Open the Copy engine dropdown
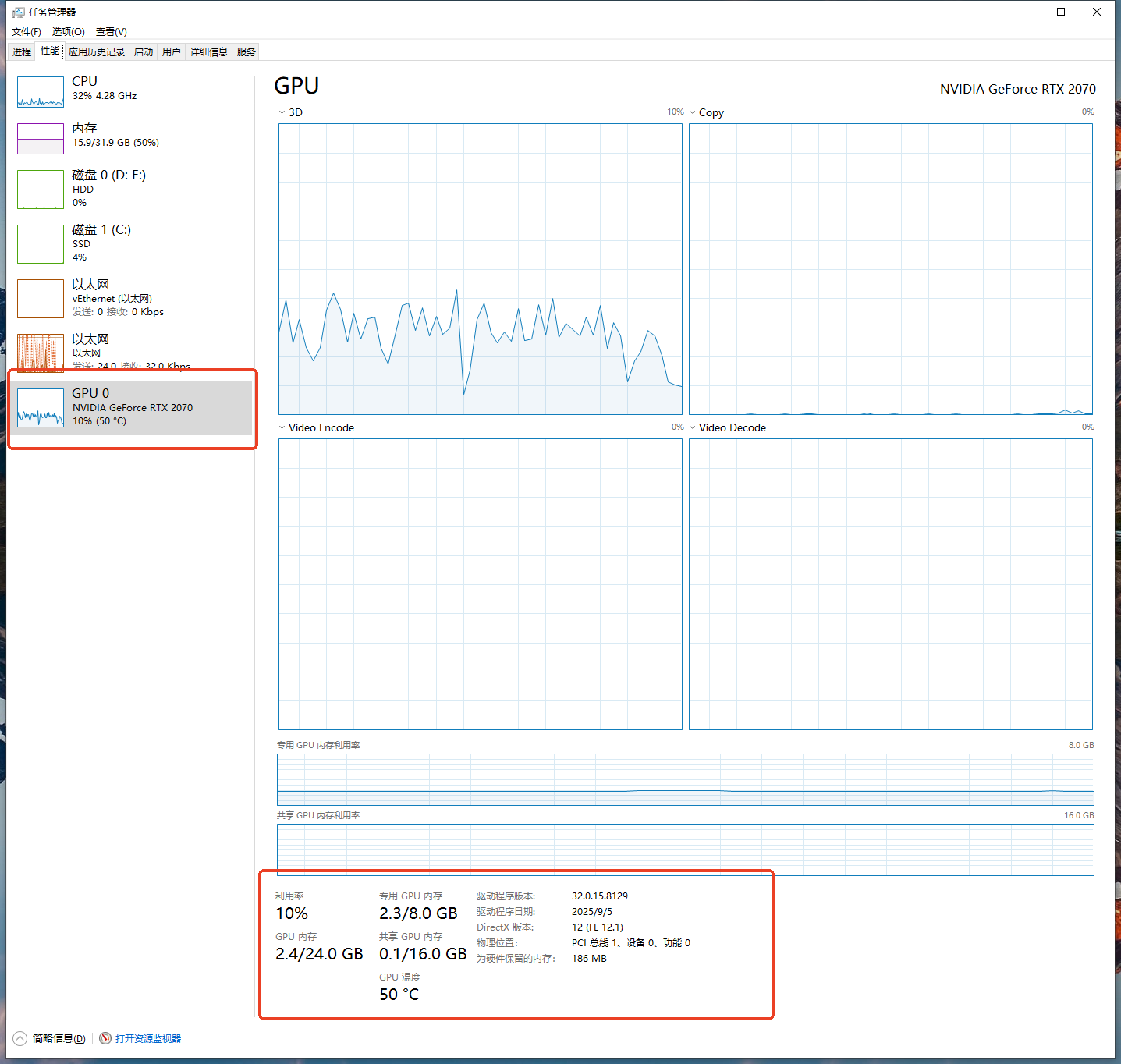This screenshot has width=1121, height=1064. [693, 112]
